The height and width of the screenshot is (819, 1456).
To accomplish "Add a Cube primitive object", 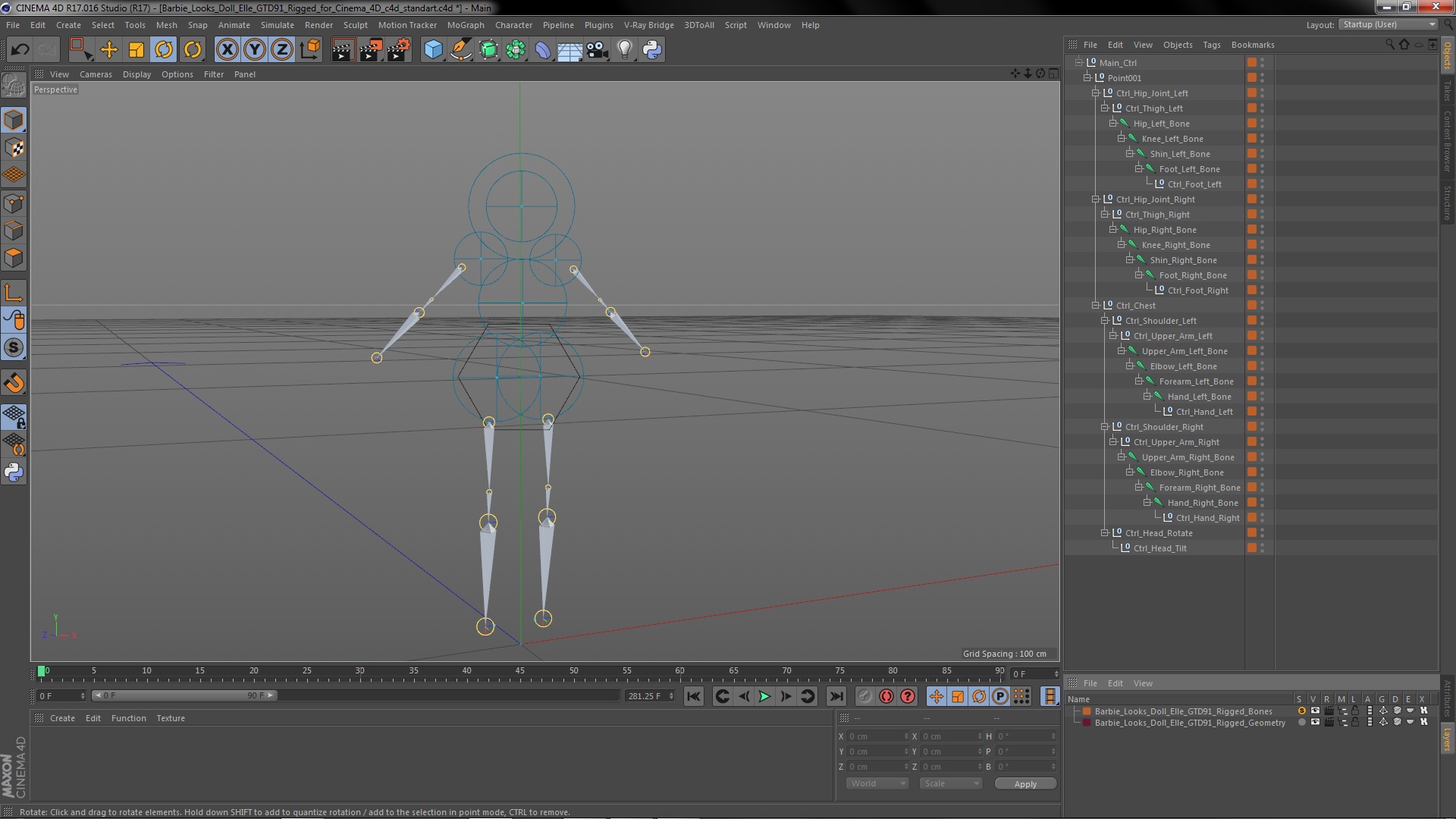I will click(433, 50).
